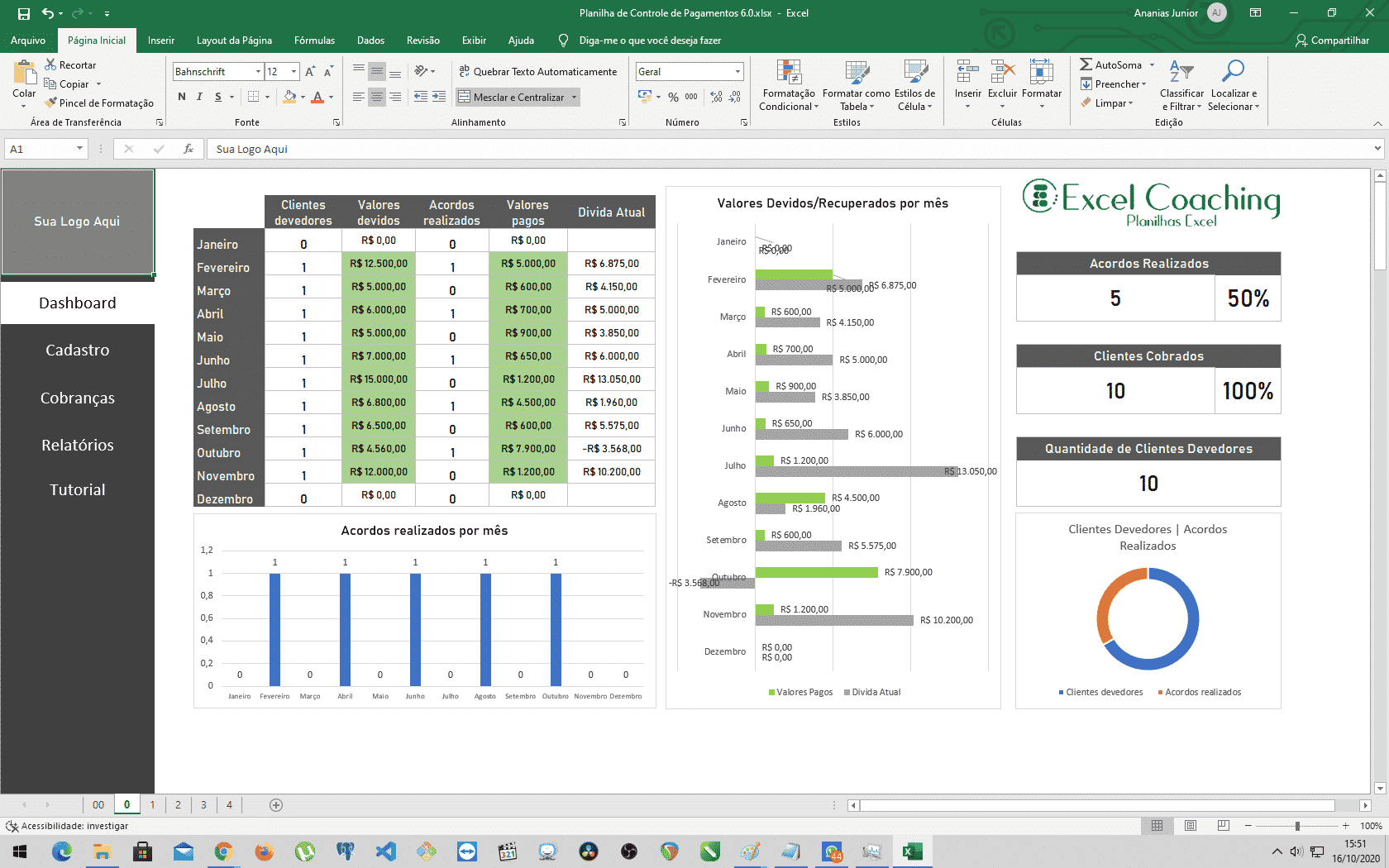Click the fill color bucket icon
The image size is (1389, 868).
289,97
